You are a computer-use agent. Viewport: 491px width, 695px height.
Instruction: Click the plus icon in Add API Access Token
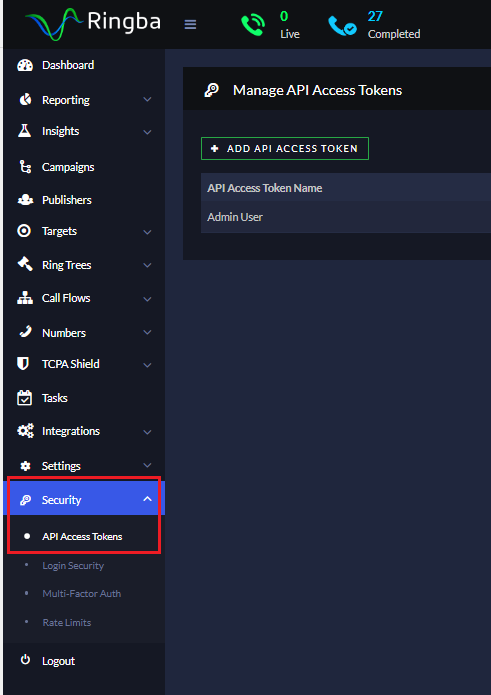[214, 148]
